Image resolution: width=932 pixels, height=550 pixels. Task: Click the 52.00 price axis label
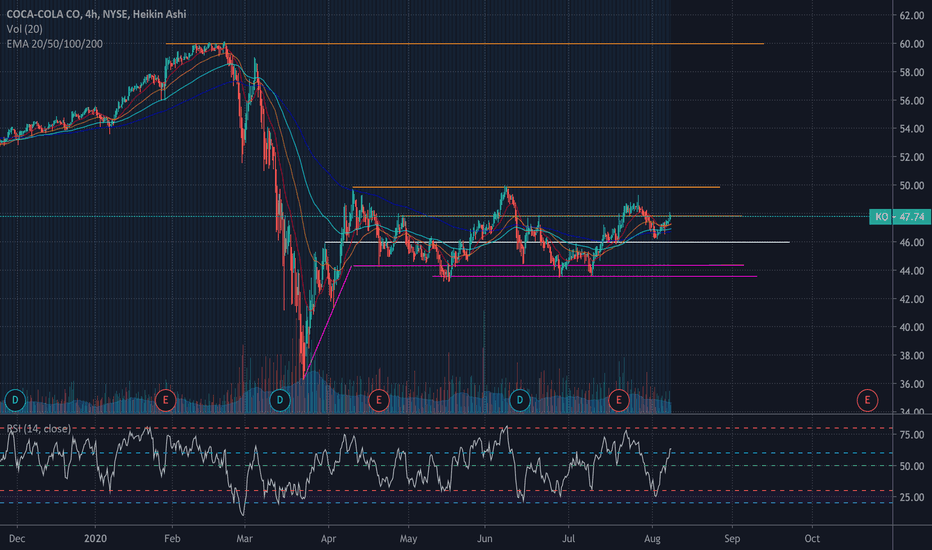(x=911, y=158)
